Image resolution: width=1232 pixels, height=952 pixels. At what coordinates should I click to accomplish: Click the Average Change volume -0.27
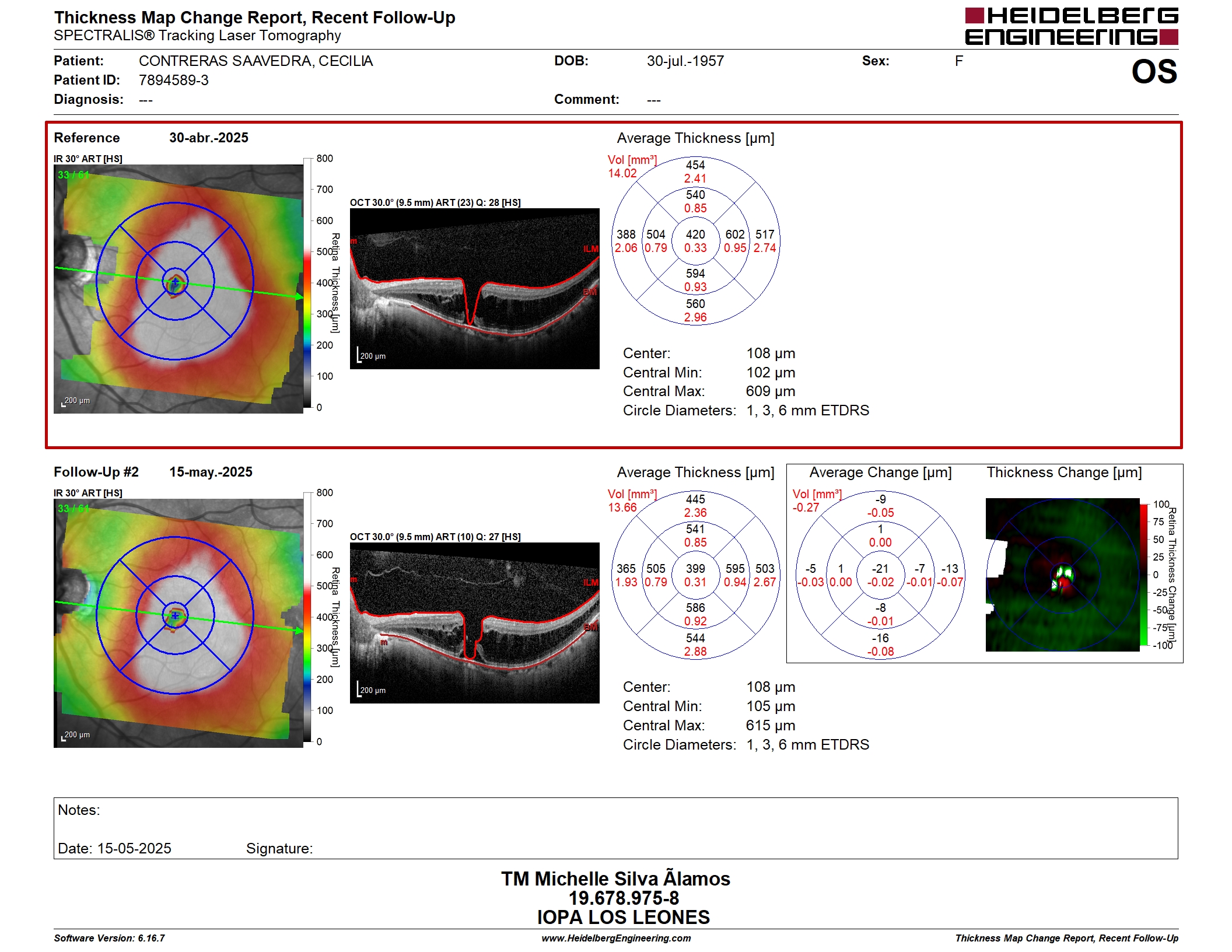[x=806, y=508]
